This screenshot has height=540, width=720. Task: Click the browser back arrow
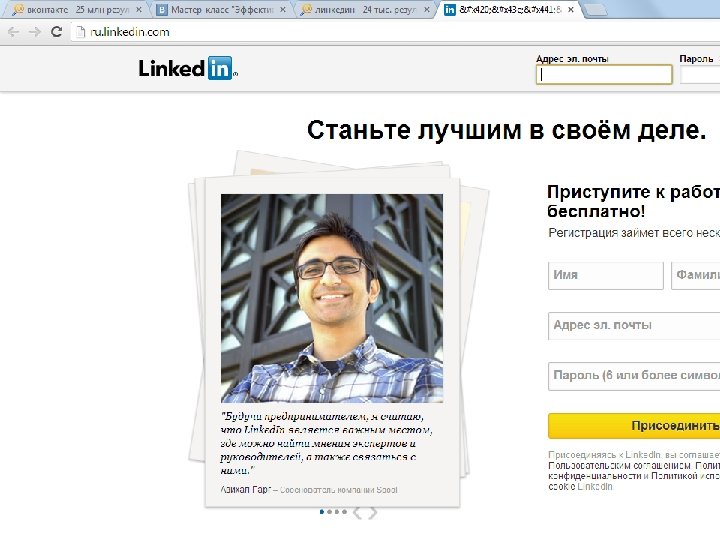coord(13,32)
